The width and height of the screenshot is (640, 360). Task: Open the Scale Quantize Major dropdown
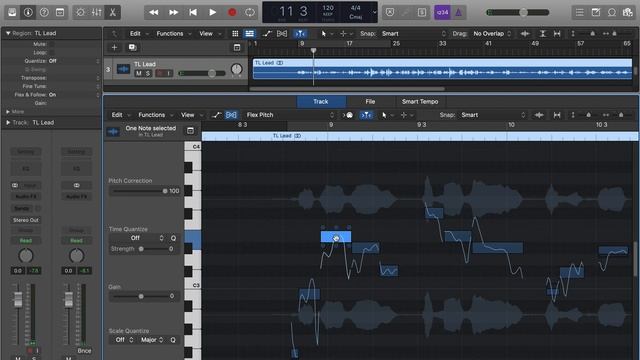(152, 340)
